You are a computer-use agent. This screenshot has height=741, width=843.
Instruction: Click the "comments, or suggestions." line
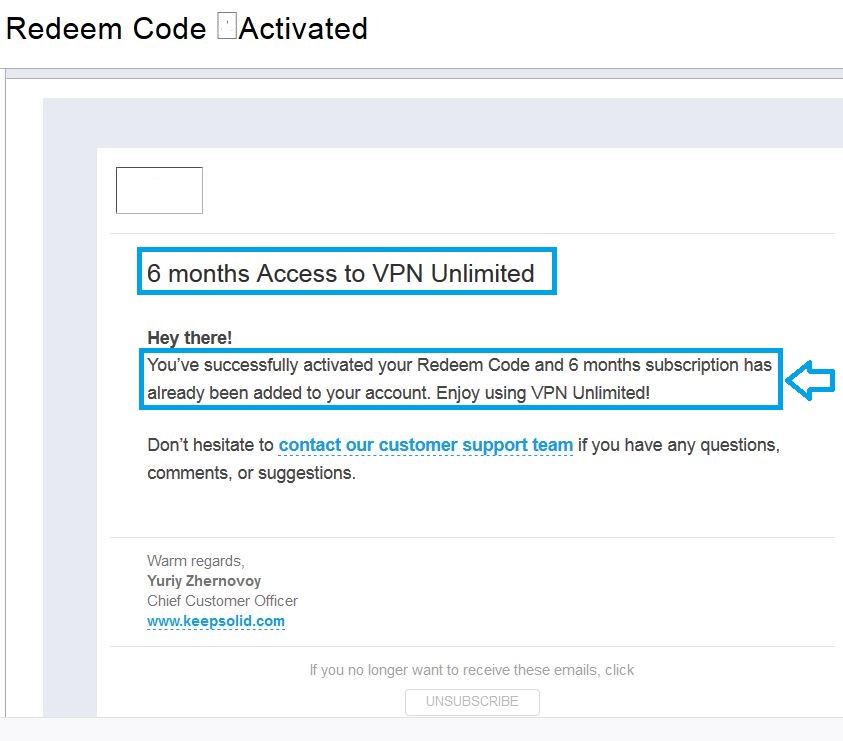point(251,473)
